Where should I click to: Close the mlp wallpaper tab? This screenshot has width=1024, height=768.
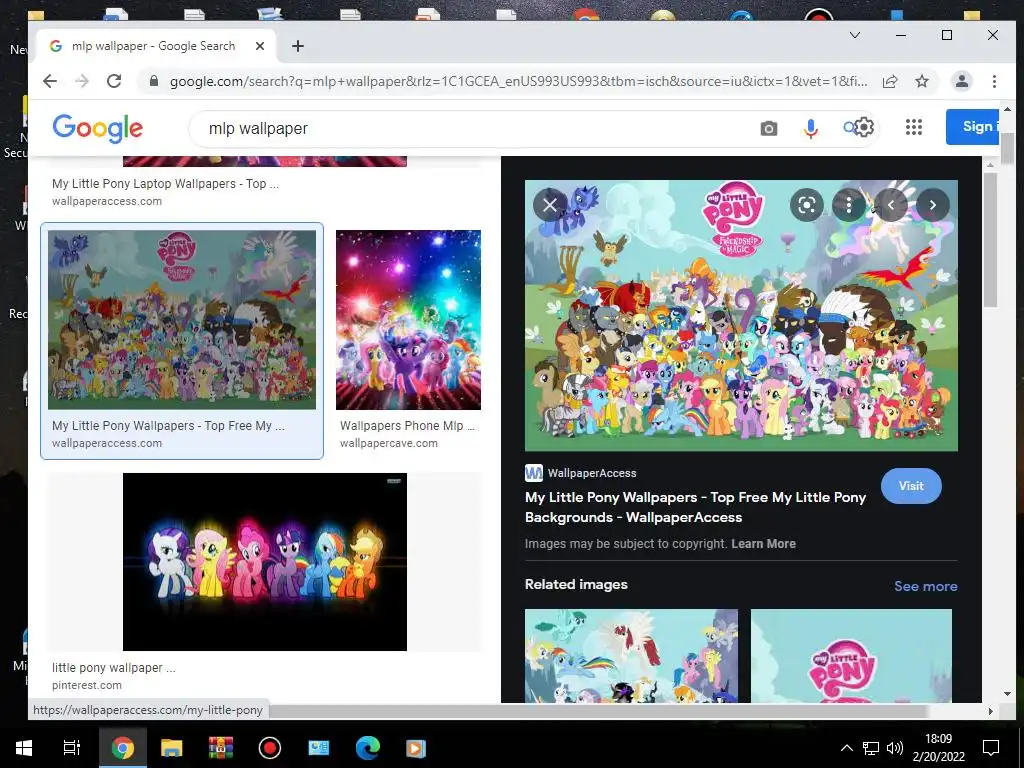click(x=260, y=46)
